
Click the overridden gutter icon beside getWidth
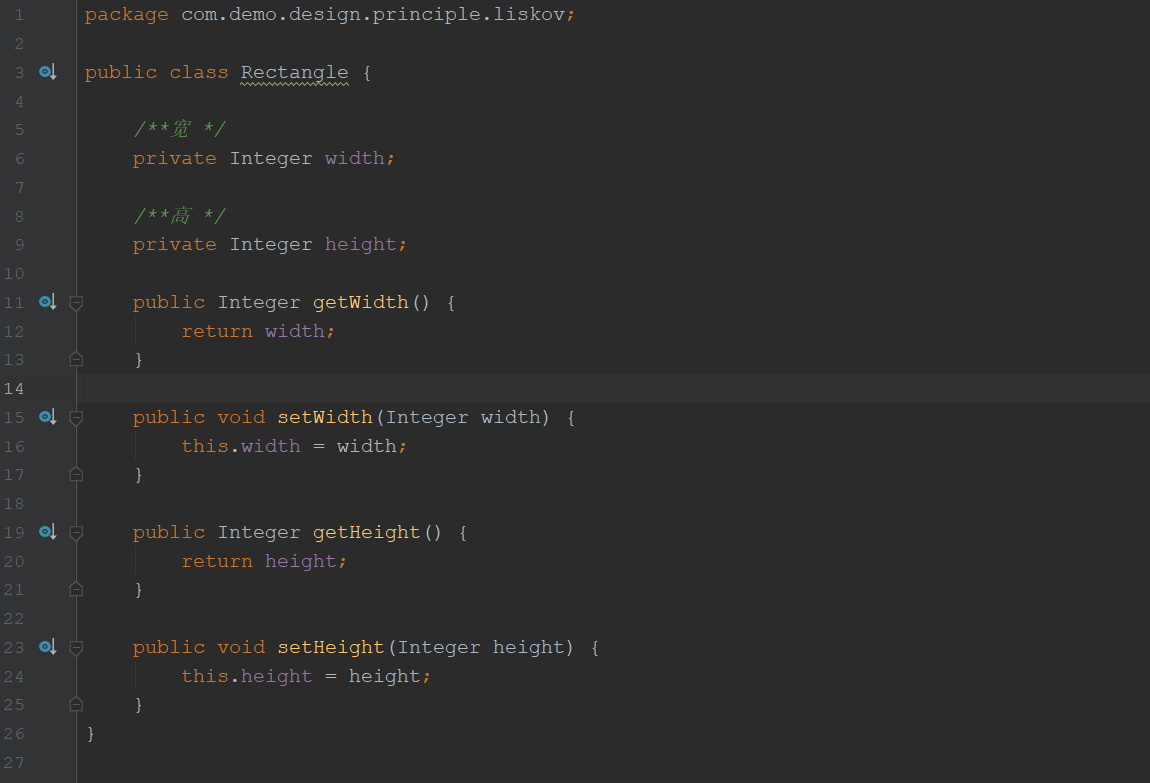[47, 302]
